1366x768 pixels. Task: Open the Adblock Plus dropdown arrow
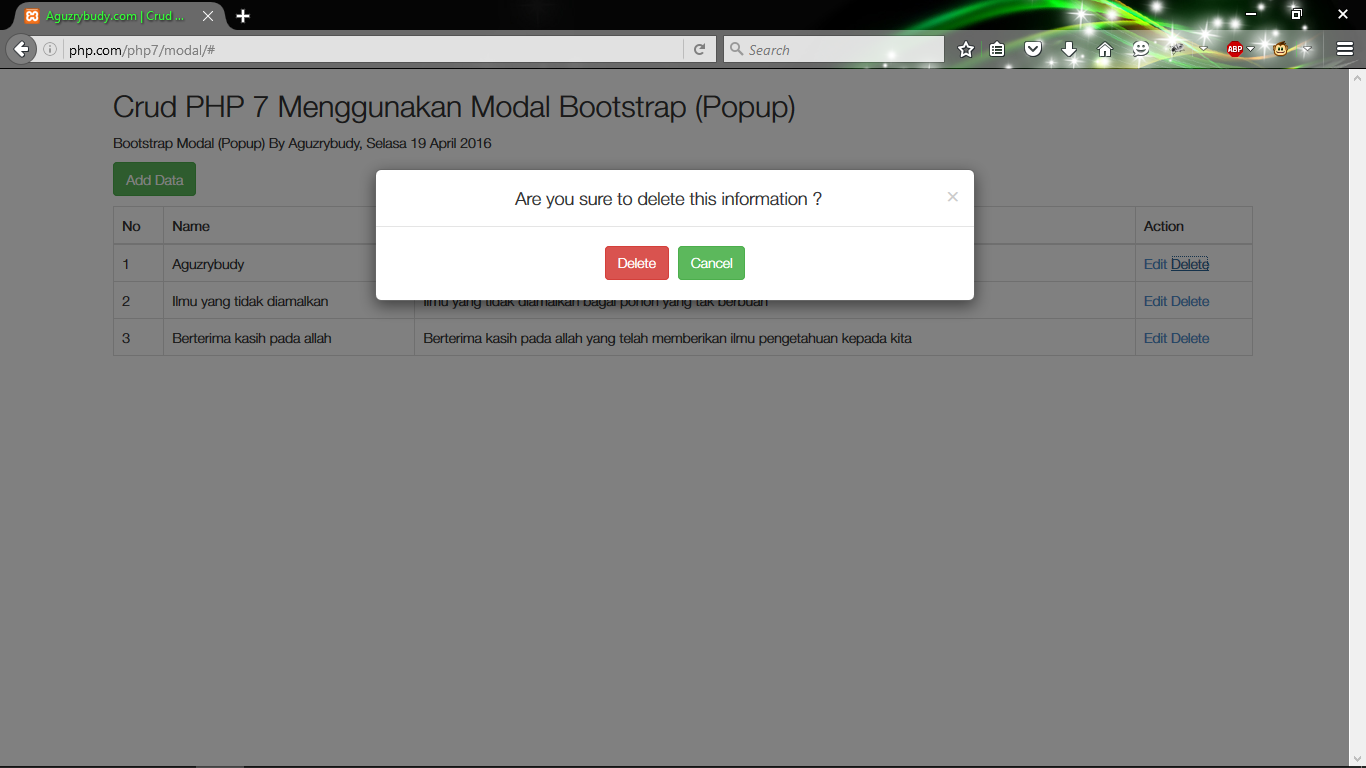1251,48
